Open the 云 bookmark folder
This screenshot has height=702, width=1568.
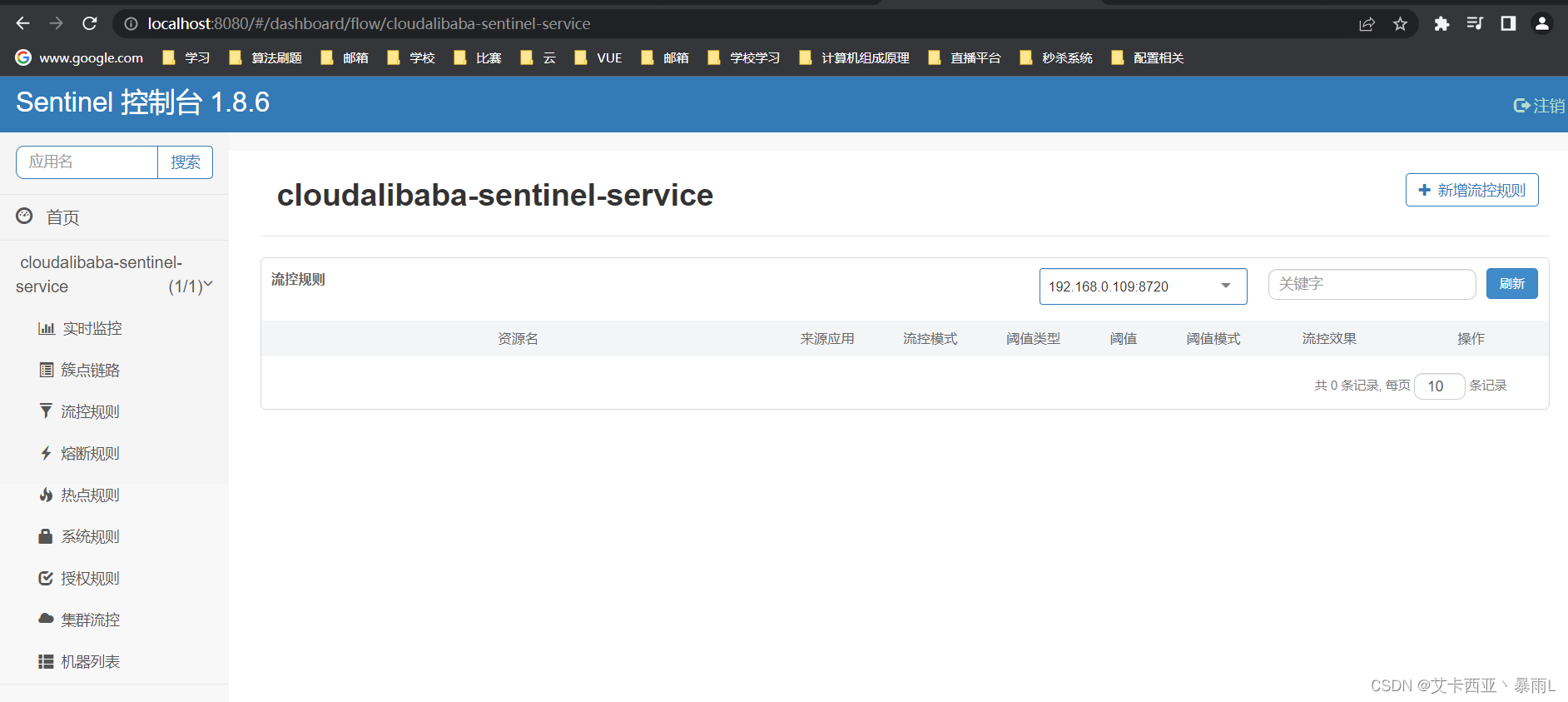(x=538, y=57)
